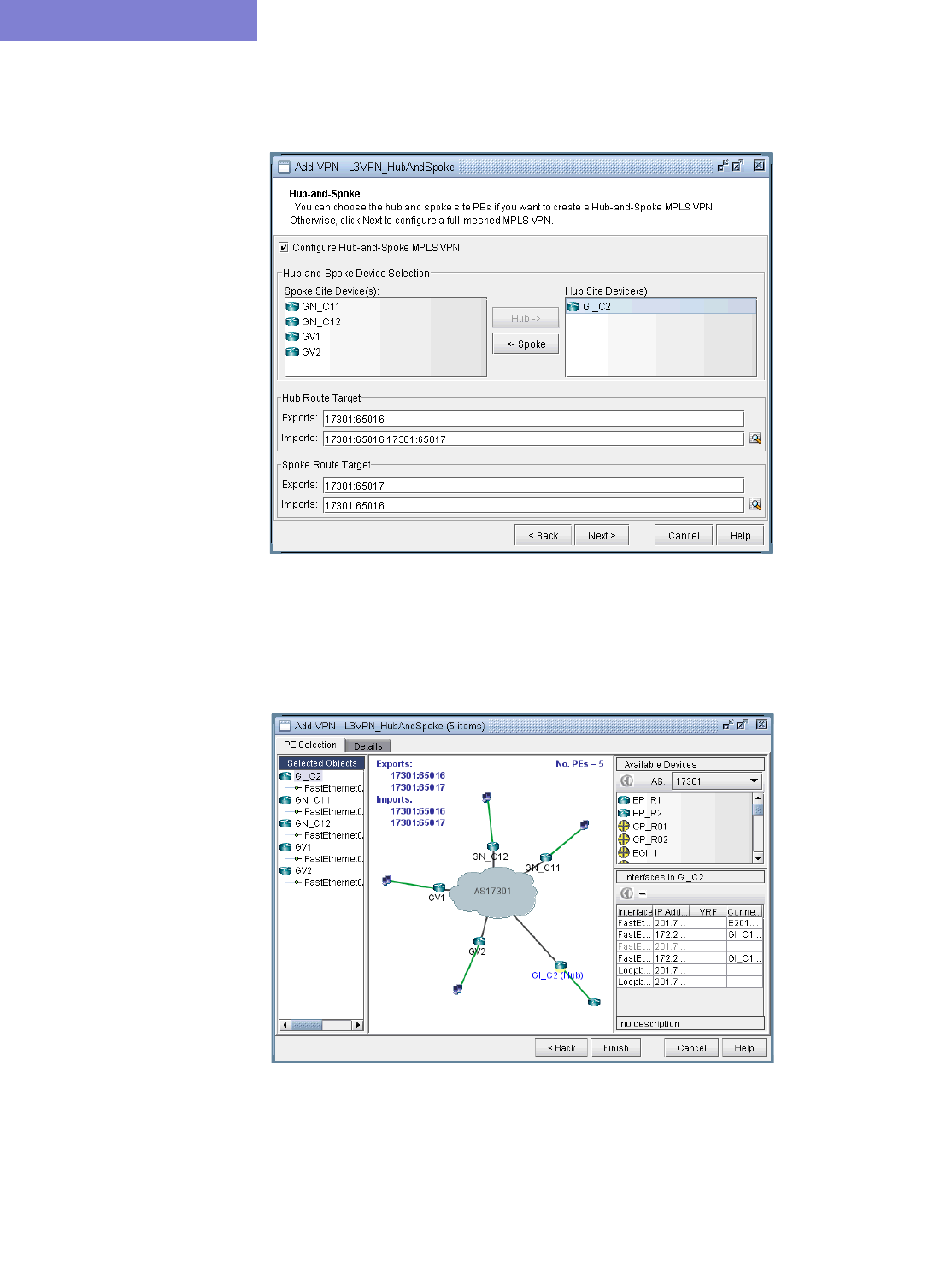Click the GV1 router node in topology map
The image size is (952, 1272).
[x=438, y=887]
